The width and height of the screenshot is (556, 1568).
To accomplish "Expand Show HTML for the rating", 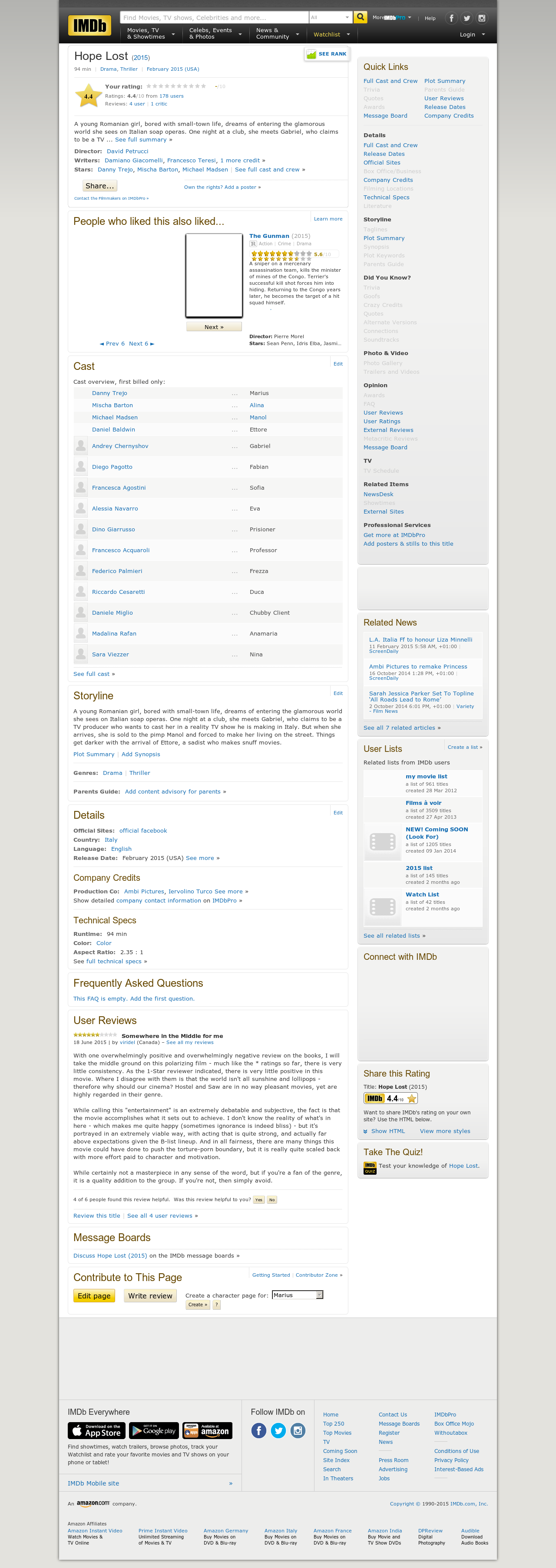I will [384, 1131].
